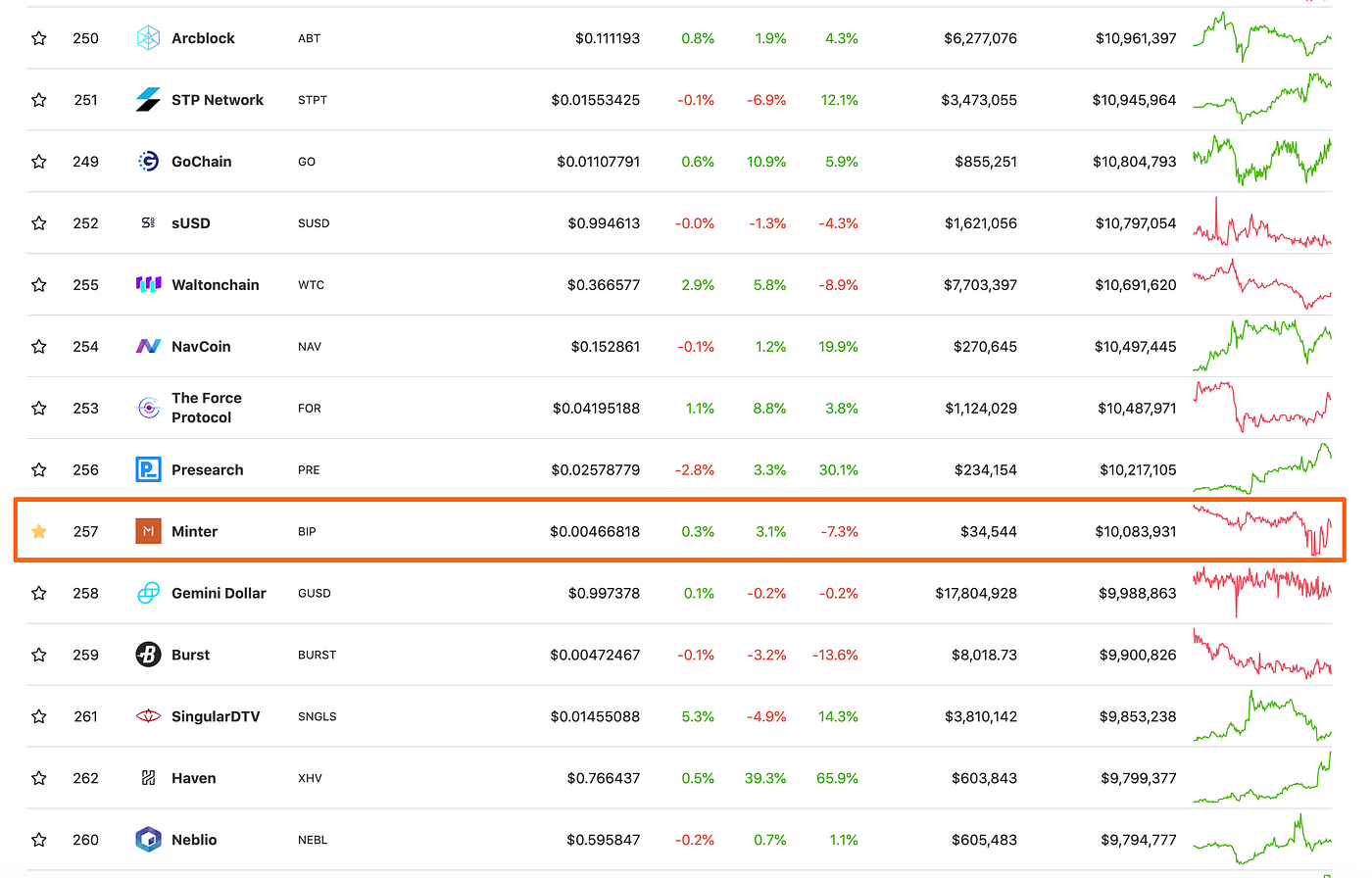
Task: Click the Burst coin logo
Action: click(x=148, y=656)
